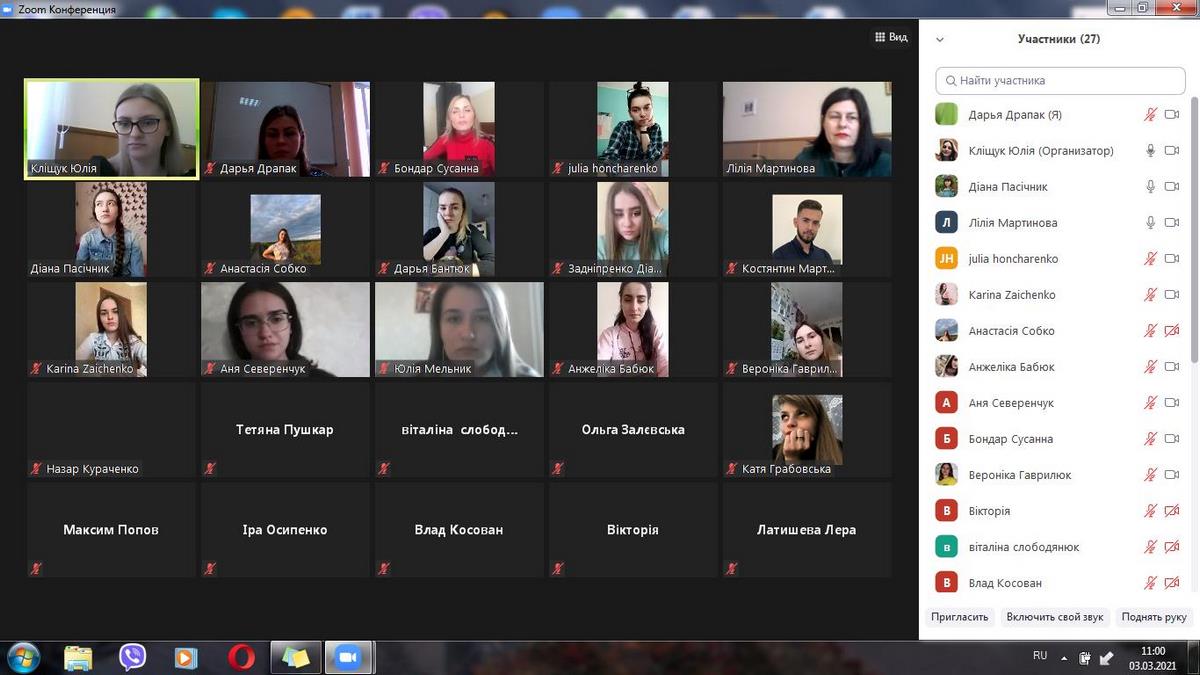This screenshot has width=1200, height=675.
Task: Click camera icon in Кліщук Юлія row
Action: click(1172, 151)
